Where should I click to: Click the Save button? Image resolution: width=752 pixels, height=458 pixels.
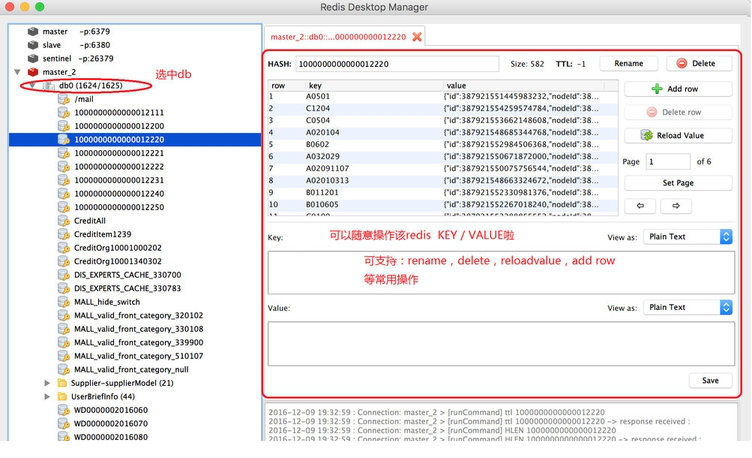pyautogui.click(x=710, y=380)
